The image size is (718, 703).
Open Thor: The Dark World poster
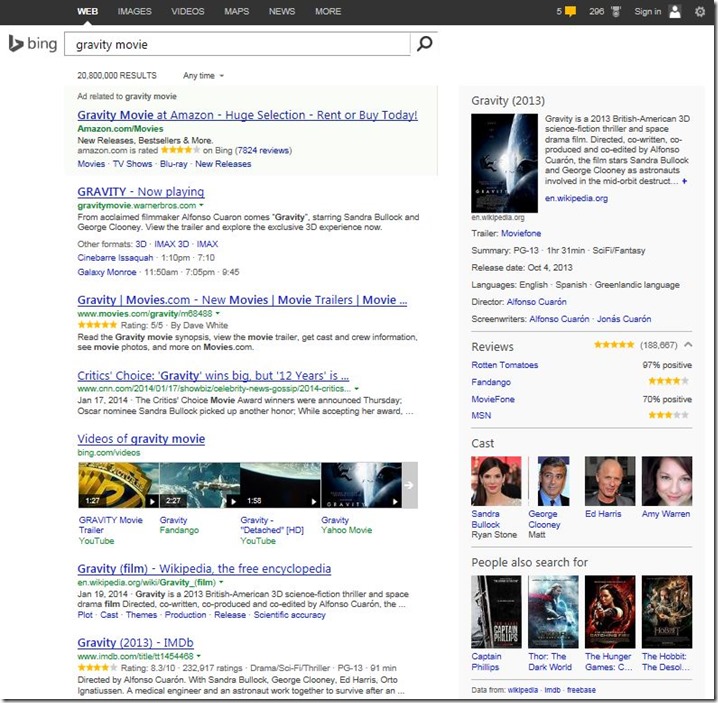point(553,611)
